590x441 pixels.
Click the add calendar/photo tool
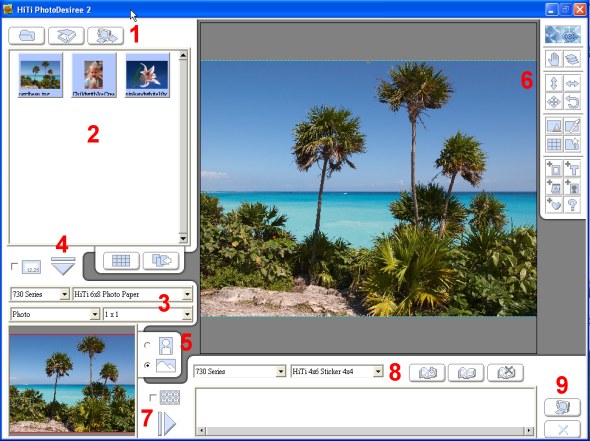(554, 187)
